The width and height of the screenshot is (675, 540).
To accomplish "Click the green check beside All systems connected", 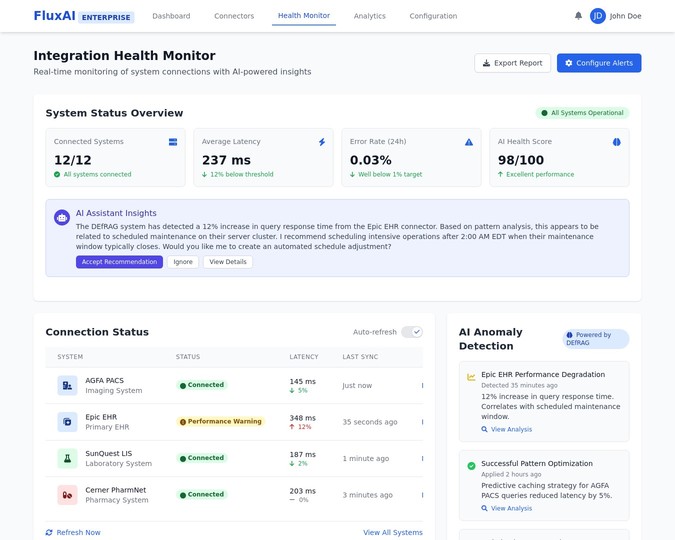I will [x=57, y=174].
